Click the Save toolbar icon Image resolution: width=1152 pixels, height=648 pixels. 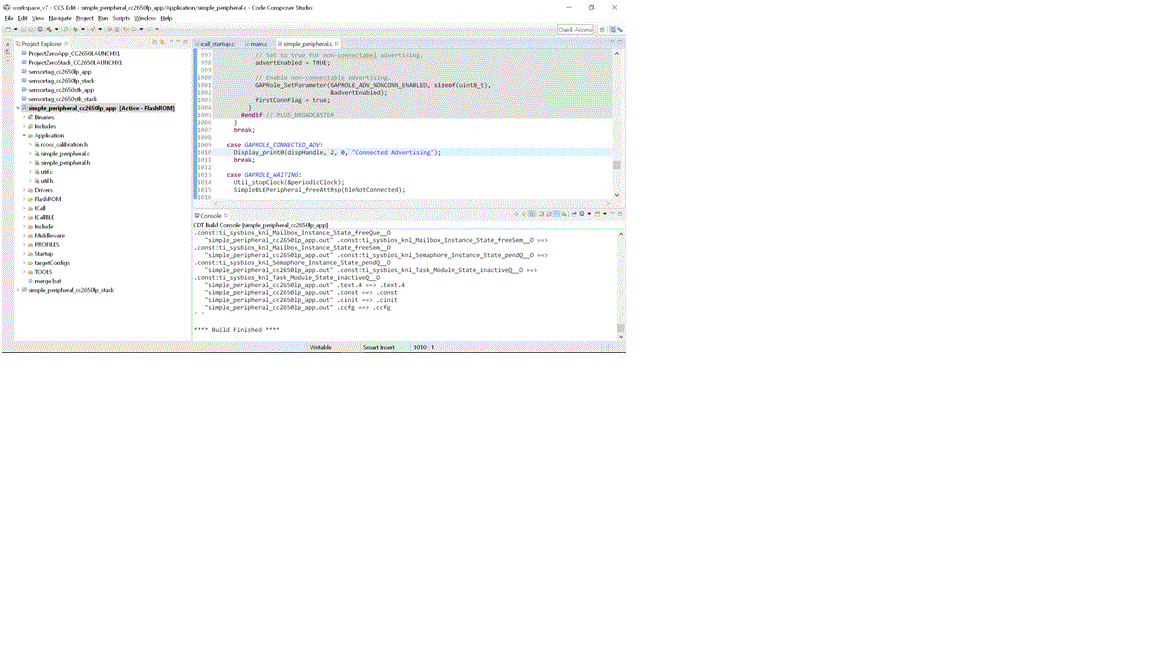[23, 29]
